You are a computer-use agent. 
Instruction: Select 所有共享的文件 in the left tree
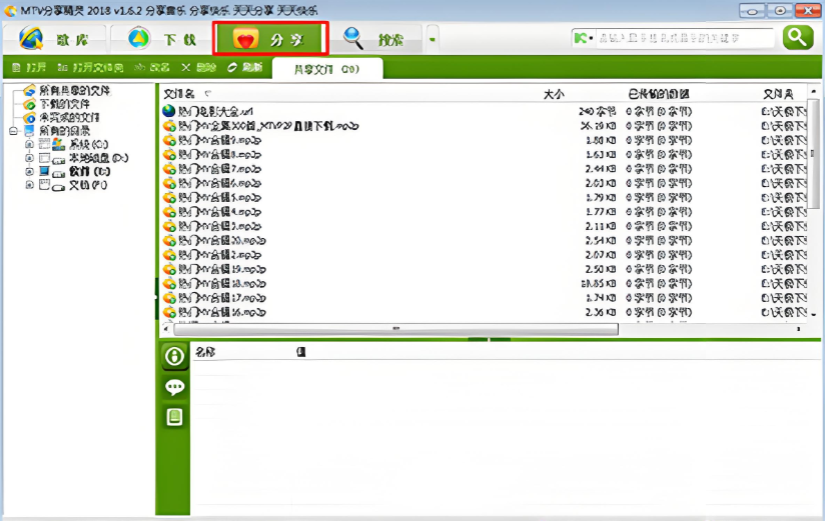pos(74,91)
